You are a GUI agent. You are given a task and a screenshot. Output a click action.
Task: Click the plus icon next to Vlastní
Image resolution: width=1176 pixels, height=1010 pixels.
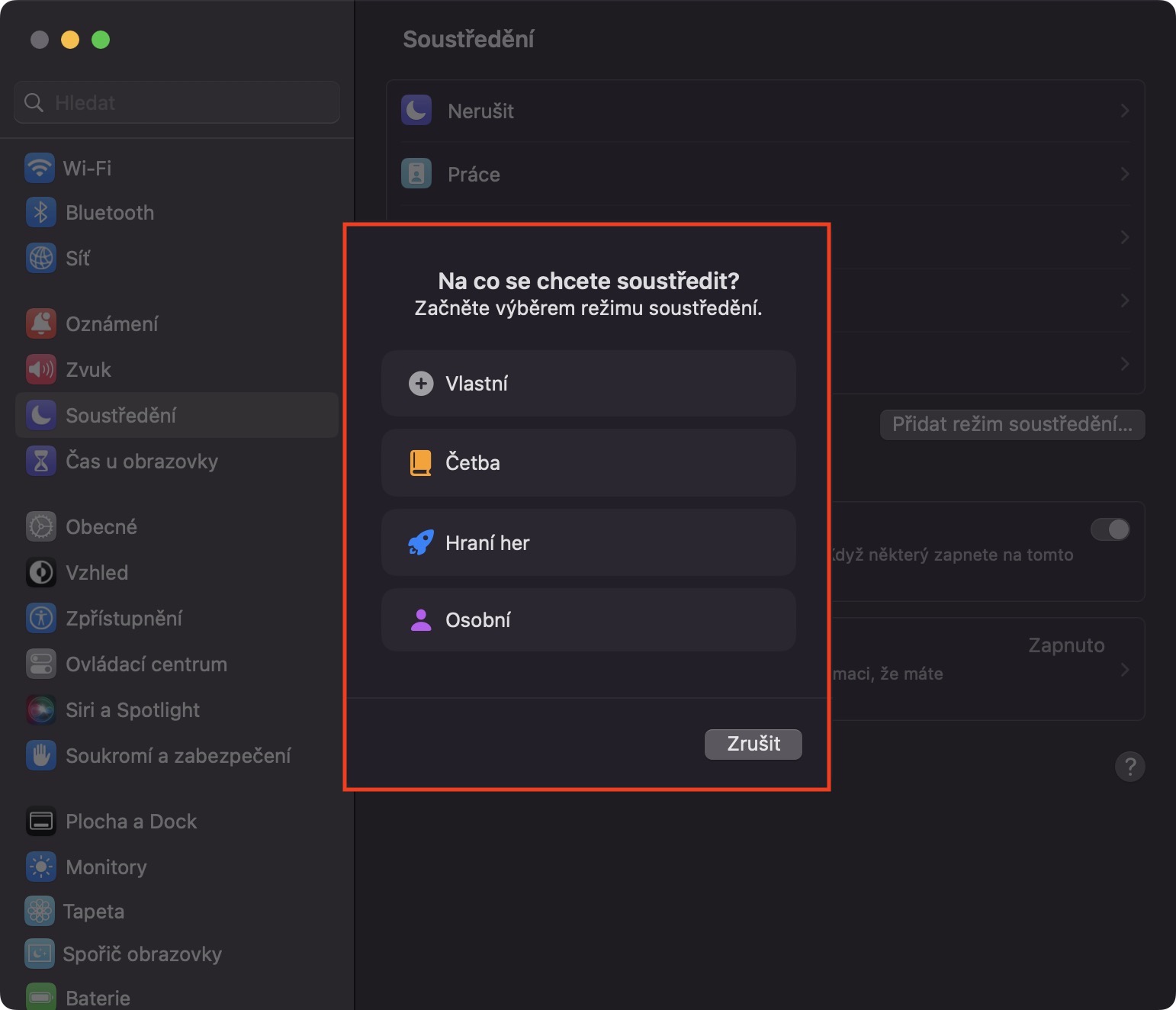coord(420,383)
